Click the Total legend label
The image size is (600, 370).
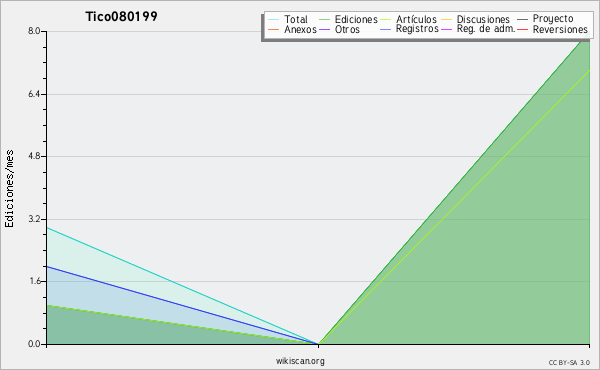pyautogui.click(x=295, y=19)
